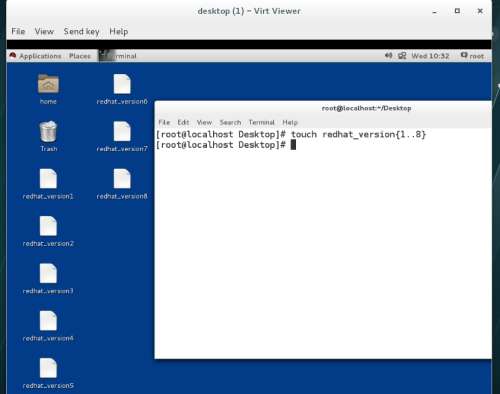
Task: Click the volume speaker icon in GNOME panel
Action: [388, 56]
